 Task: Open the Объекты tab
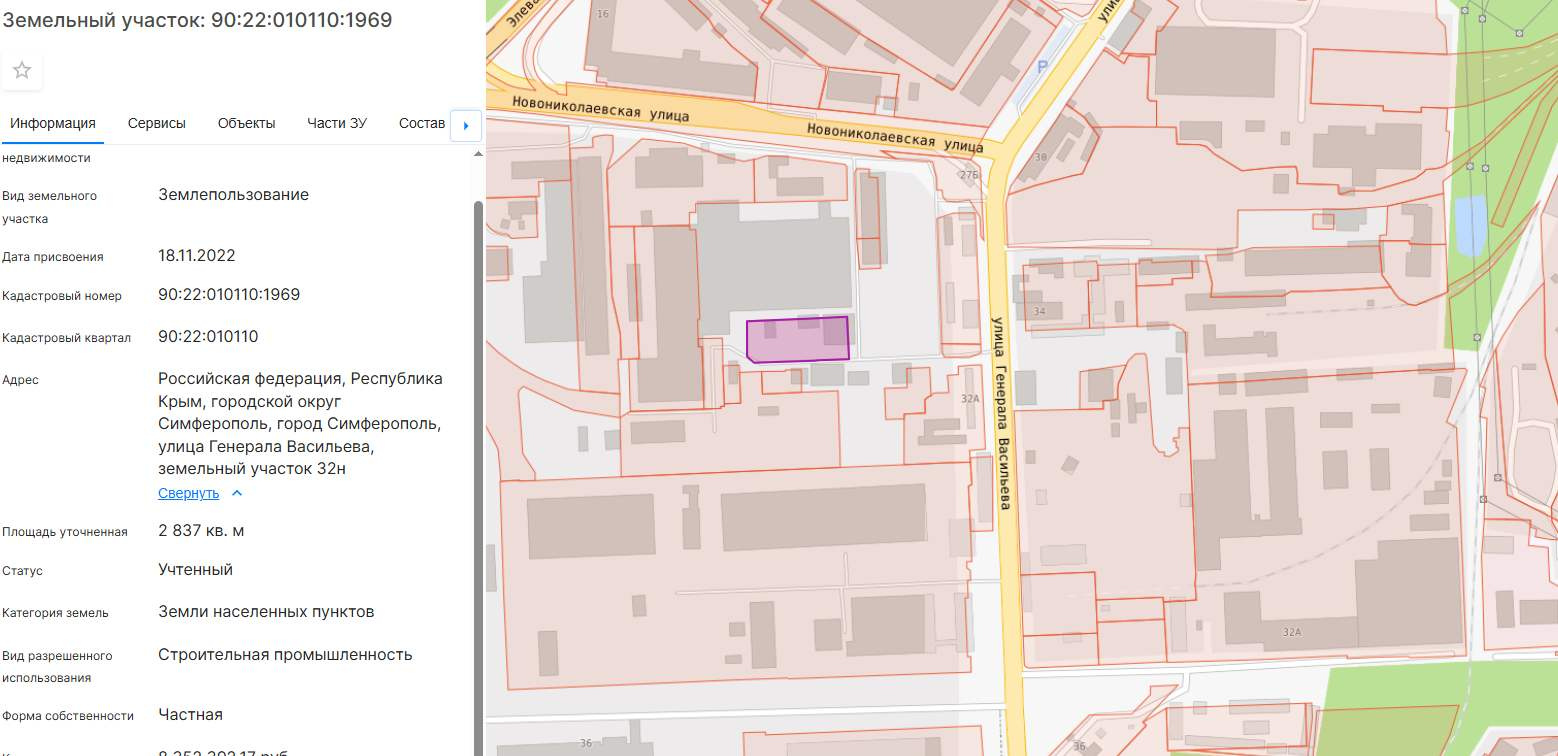pyautogui.click(x=246, y=123)
